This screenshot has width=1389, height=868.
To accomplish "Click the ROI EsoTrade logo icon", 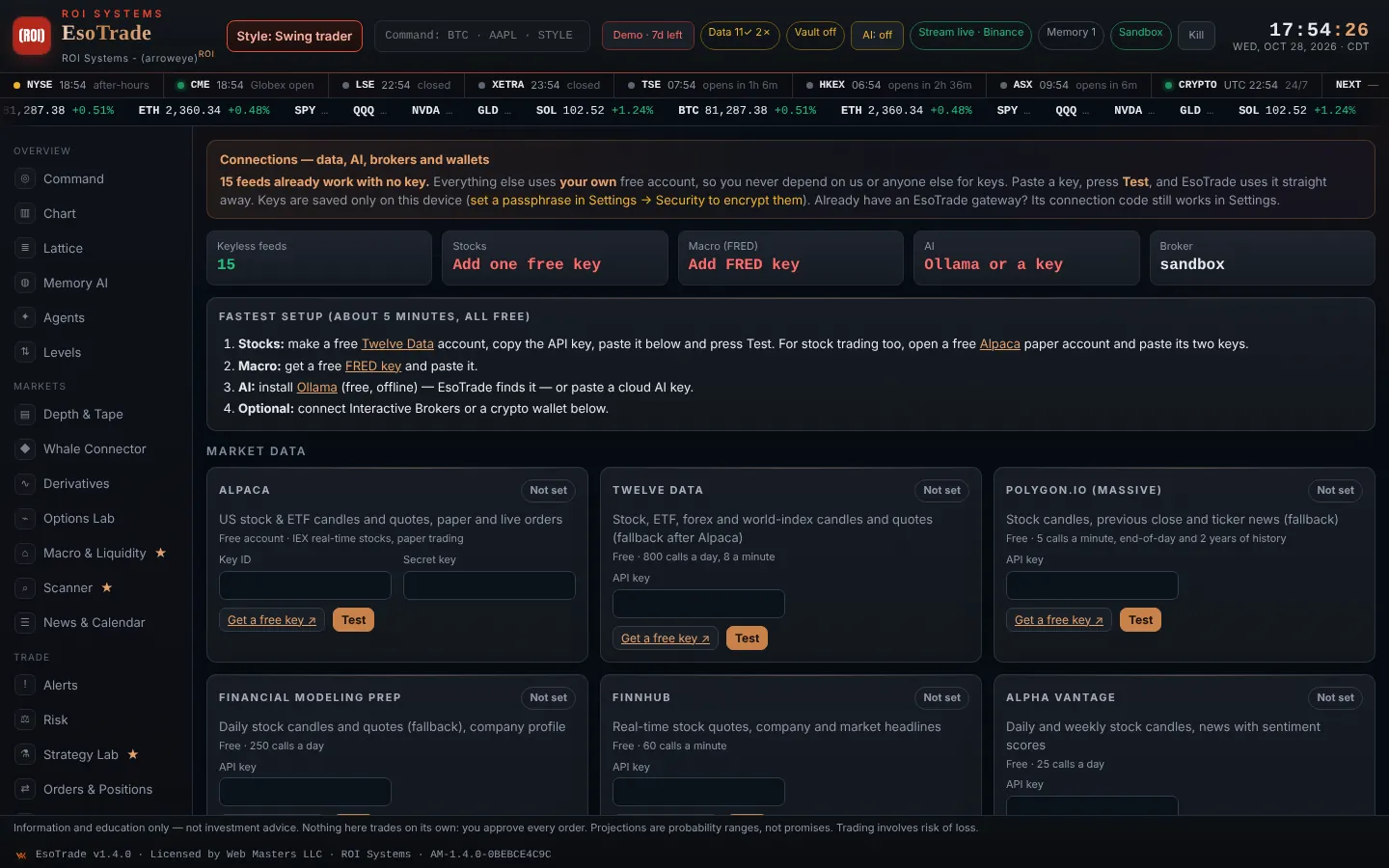I will 33,36.
